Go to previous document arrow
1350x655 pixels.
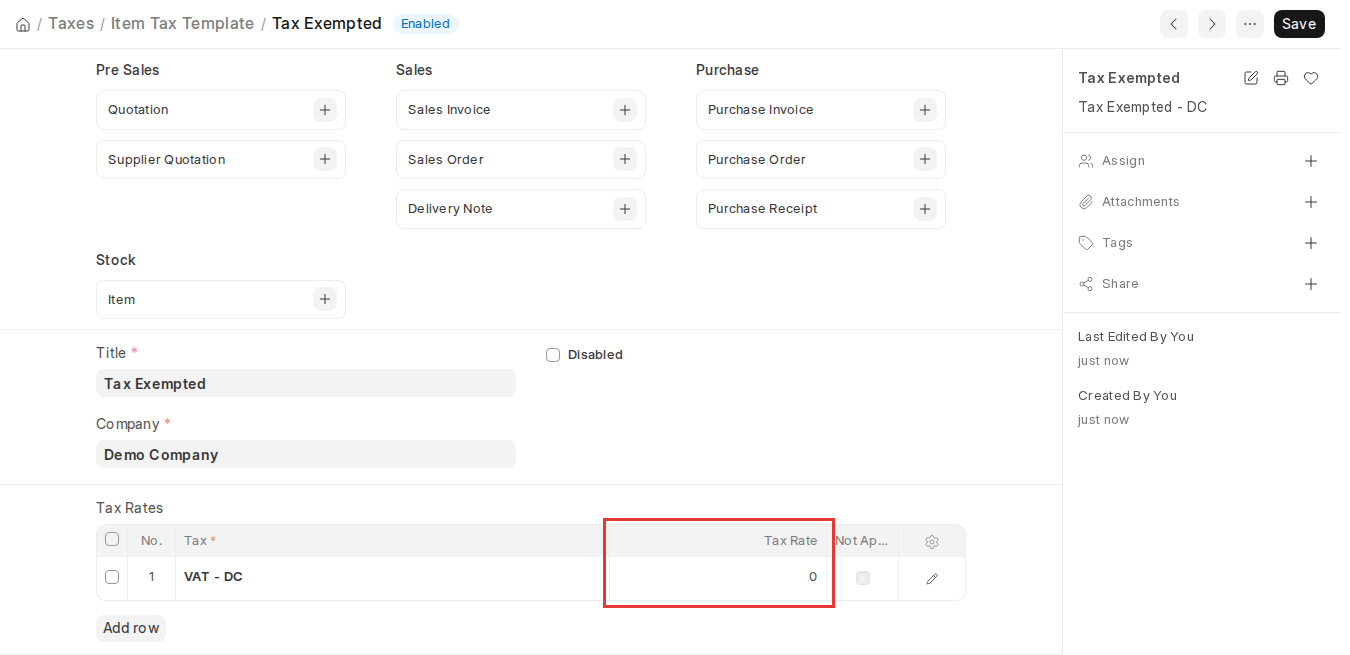pyautogui.click(x=1174, y=24)
